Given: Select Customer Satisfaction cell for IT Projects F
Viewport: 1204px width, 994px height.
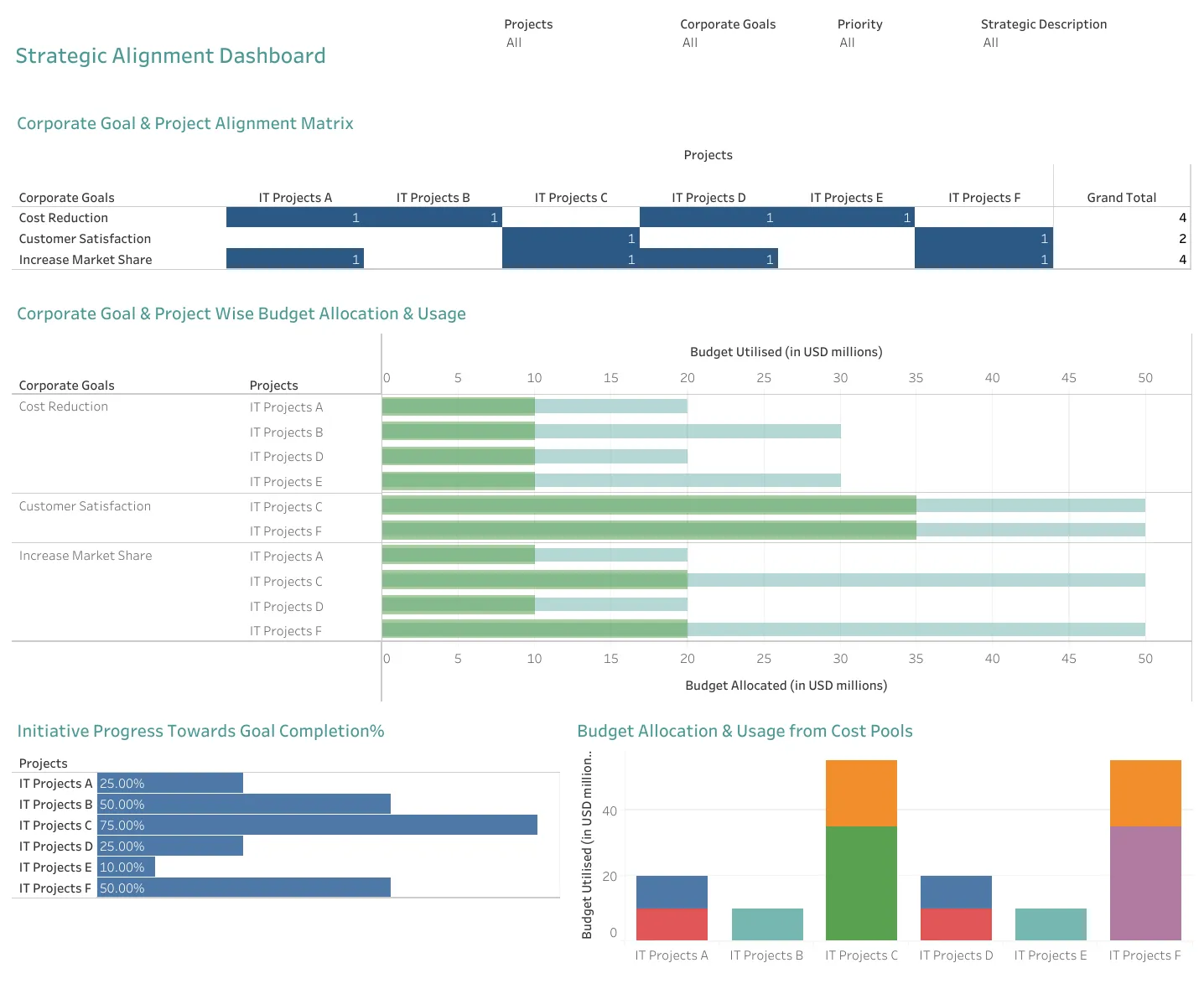Looking at the screenshot, I should 983,239.
